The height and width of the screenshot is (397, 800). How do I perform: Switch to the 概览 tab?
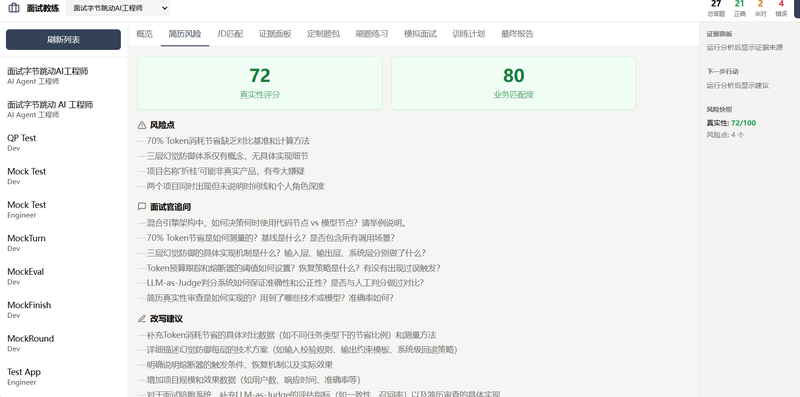144,34
